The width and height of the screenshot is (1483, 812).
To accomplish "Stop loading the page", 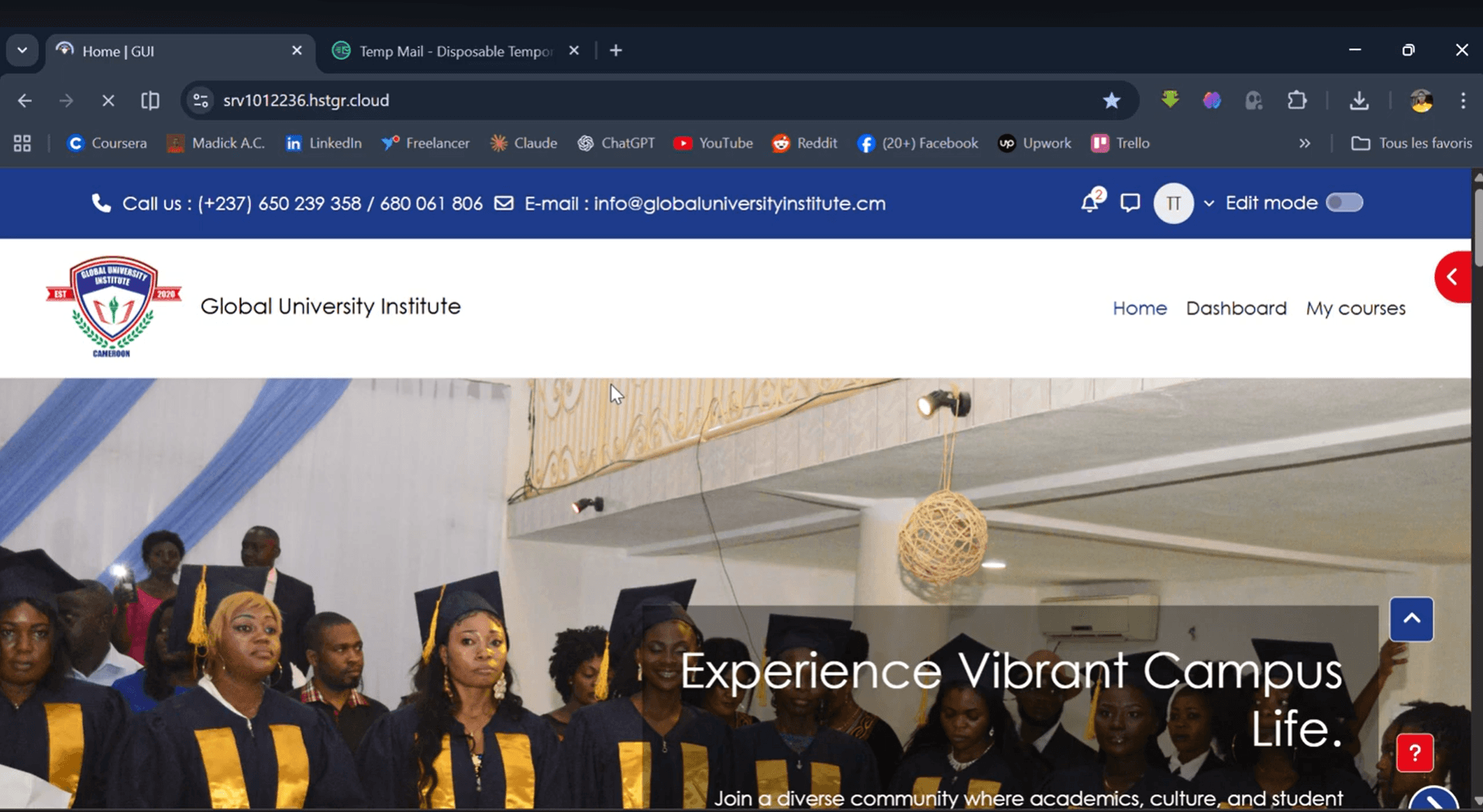I will click(x=108, y=100).
